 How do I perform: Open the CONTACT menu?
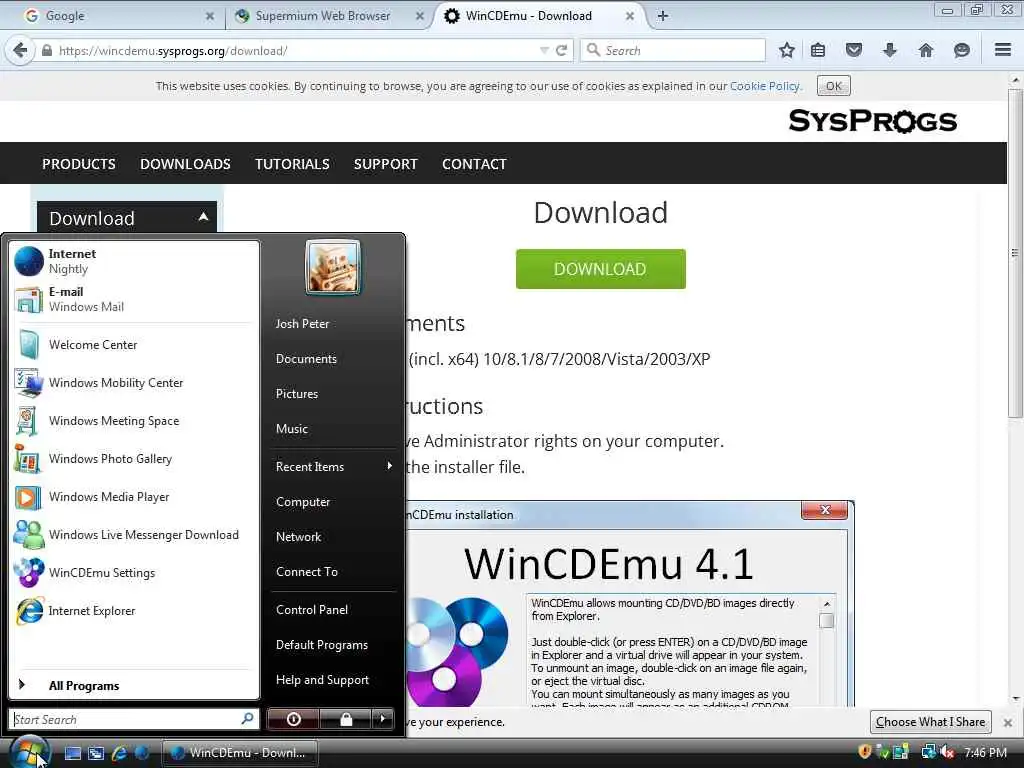[x=474, y=164]
